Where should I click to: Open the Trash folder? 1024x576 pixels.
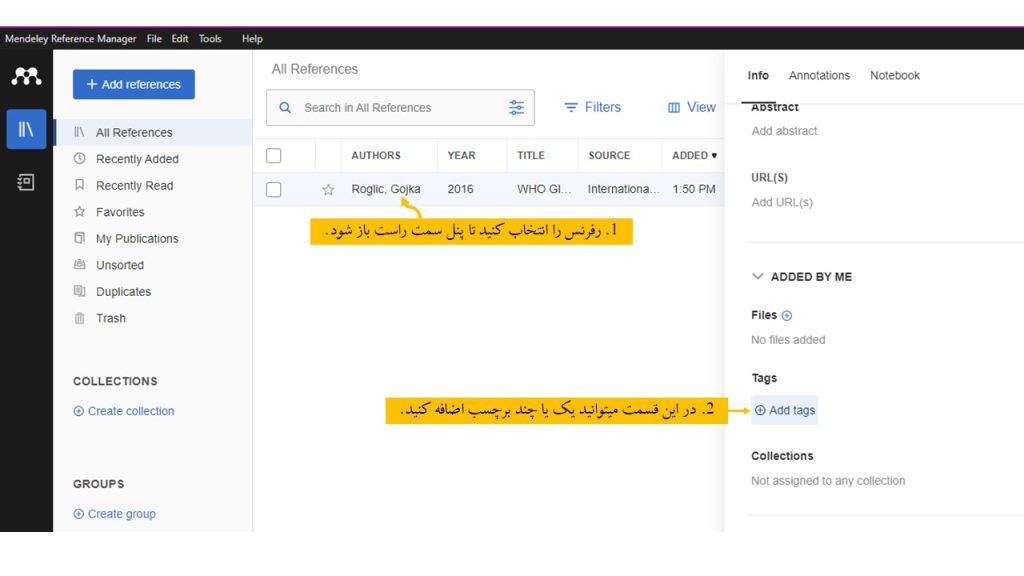(110, 318)
